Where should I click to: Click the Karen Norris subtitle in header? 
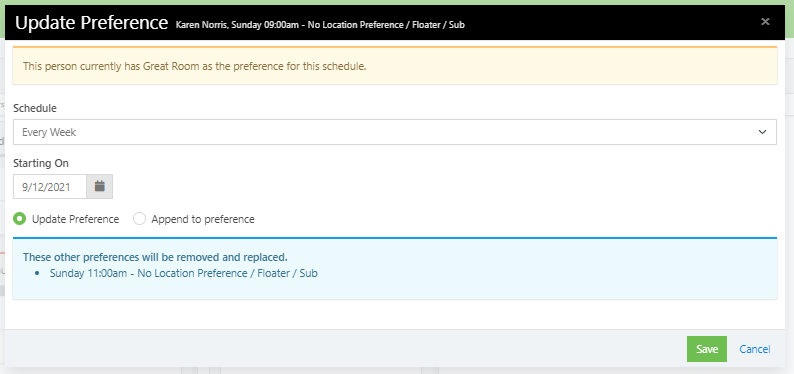[x=320, y=24]
